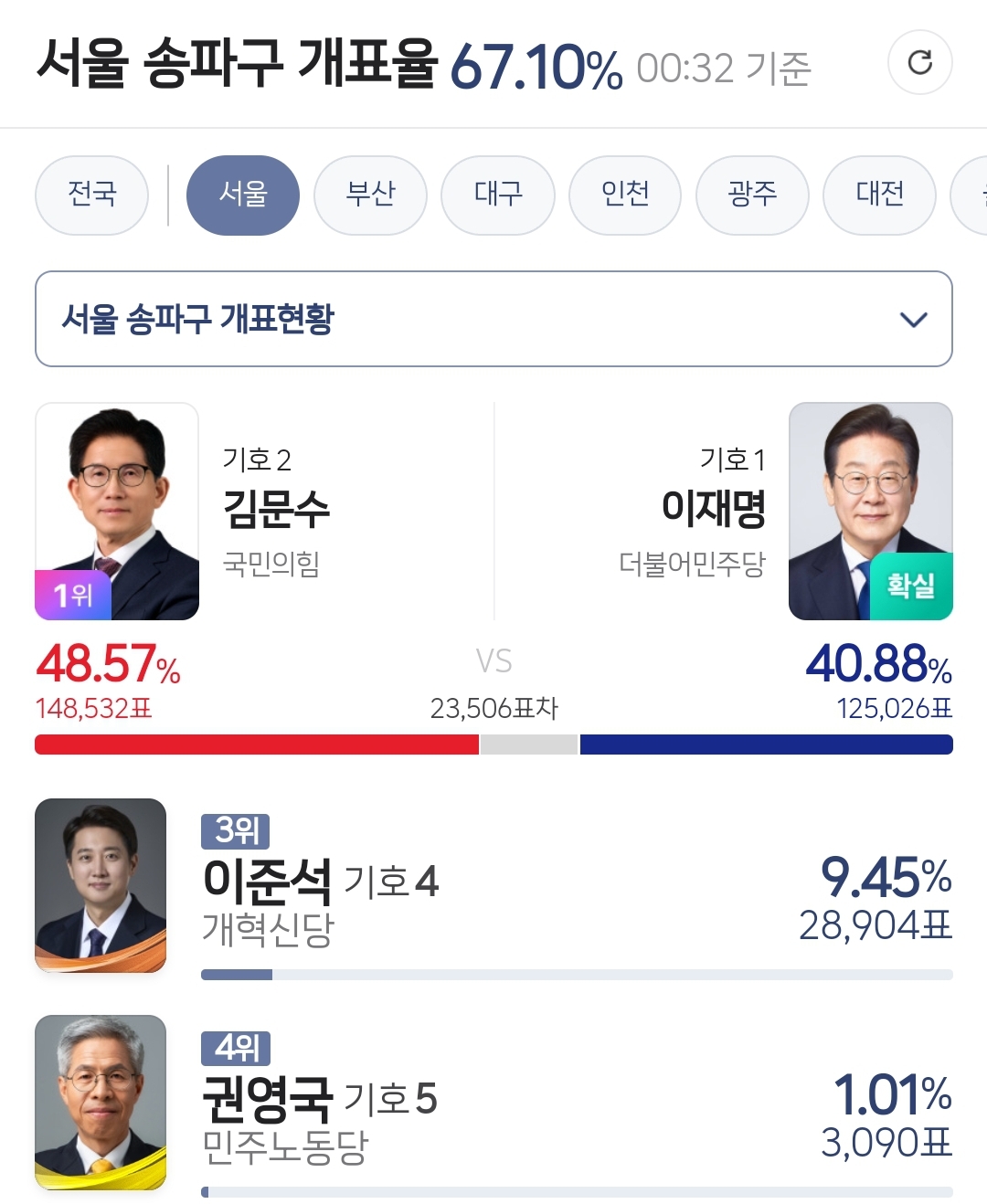The width and height of the screenshot is (987, 1204).
Task: Click the 3위 rank badge
Action: coord(236,830)
